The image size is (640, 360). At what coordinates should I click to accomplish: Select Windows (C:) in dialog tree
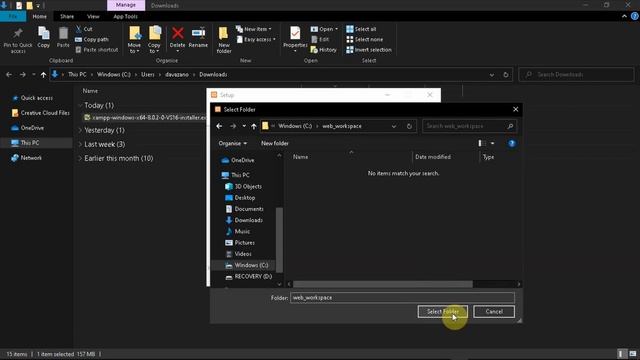tap(251, 265)
